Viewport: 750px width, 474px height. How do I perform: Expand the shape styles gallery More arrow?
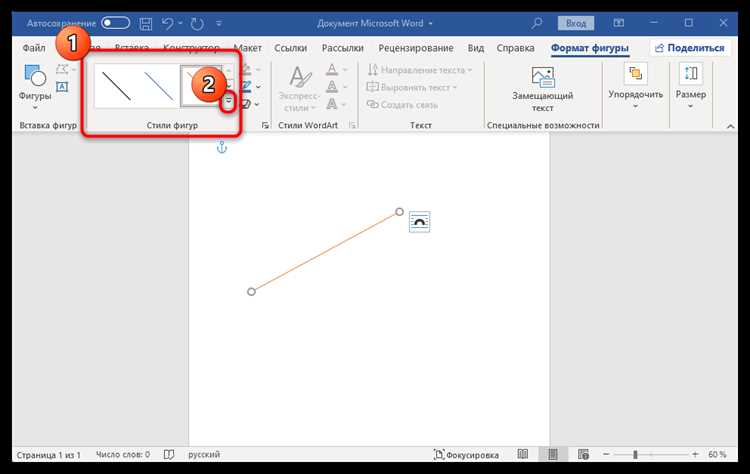(229, 101)
